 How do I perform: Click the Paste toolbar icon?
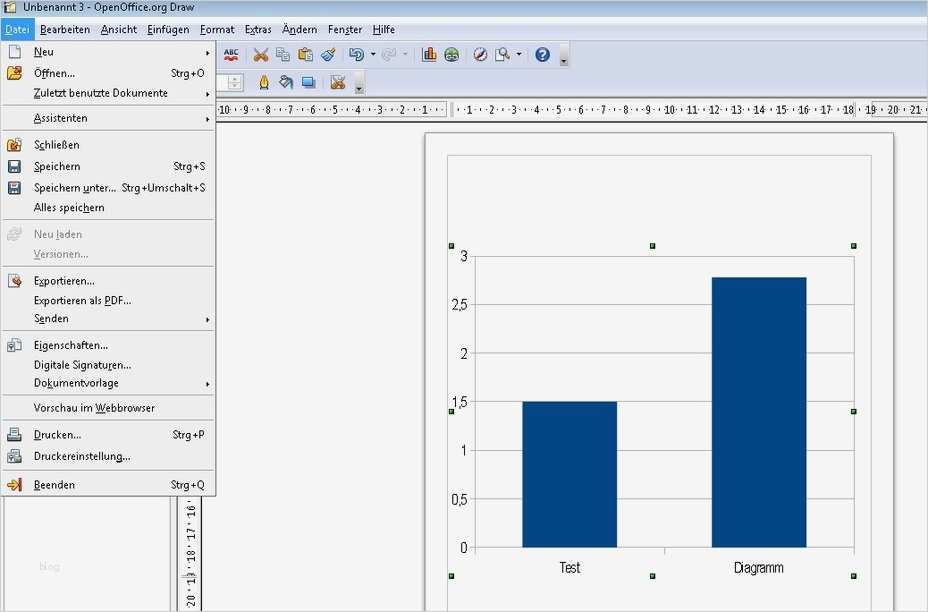click(x=305, y=54)
